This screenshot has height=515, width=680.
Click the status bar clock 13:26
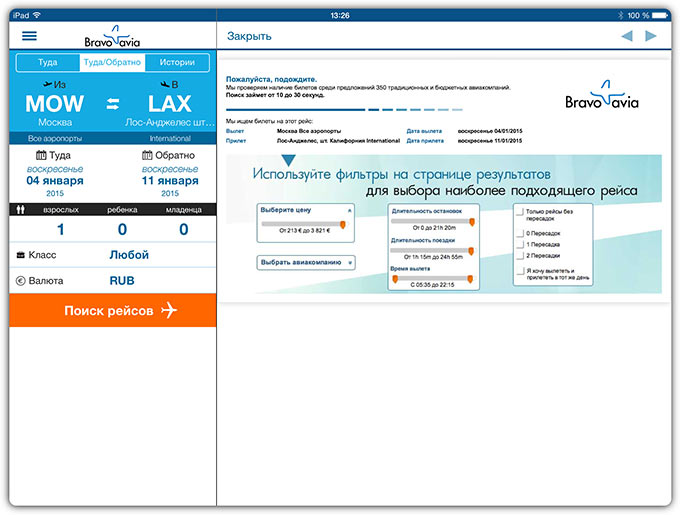[340, 15]
